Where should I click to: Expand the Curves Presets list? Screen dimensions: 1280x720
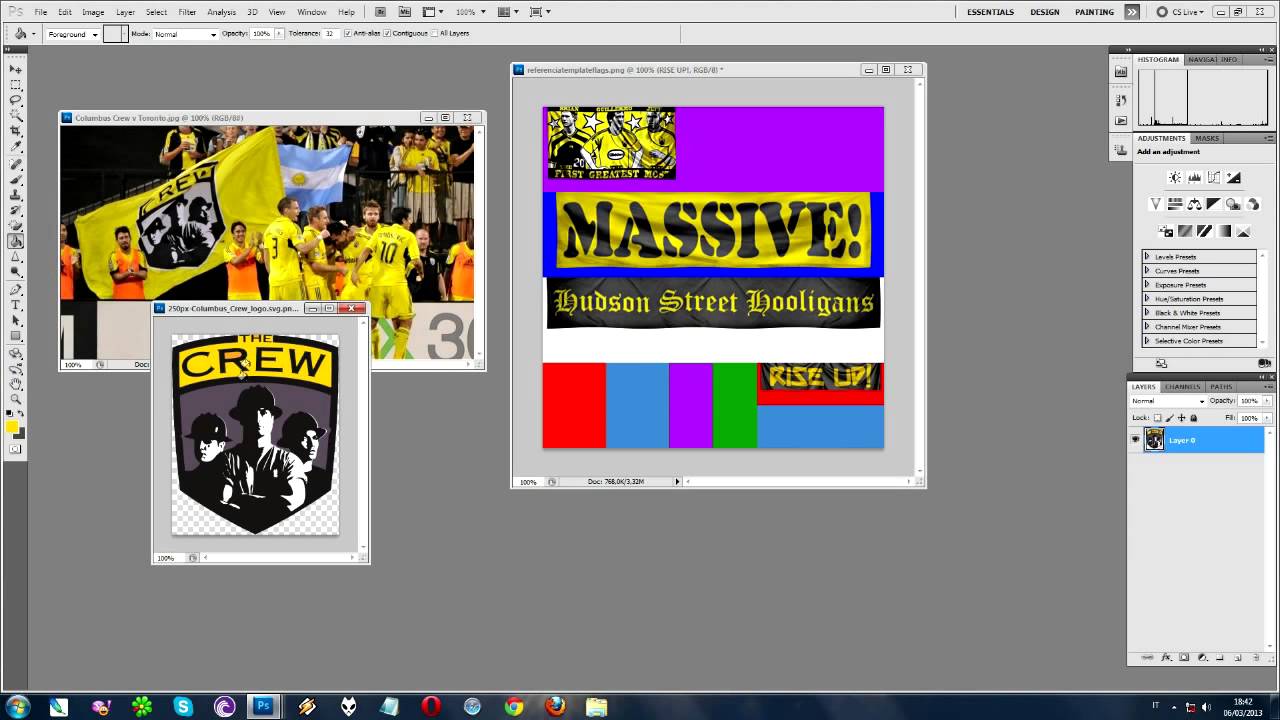point(1147,271)
